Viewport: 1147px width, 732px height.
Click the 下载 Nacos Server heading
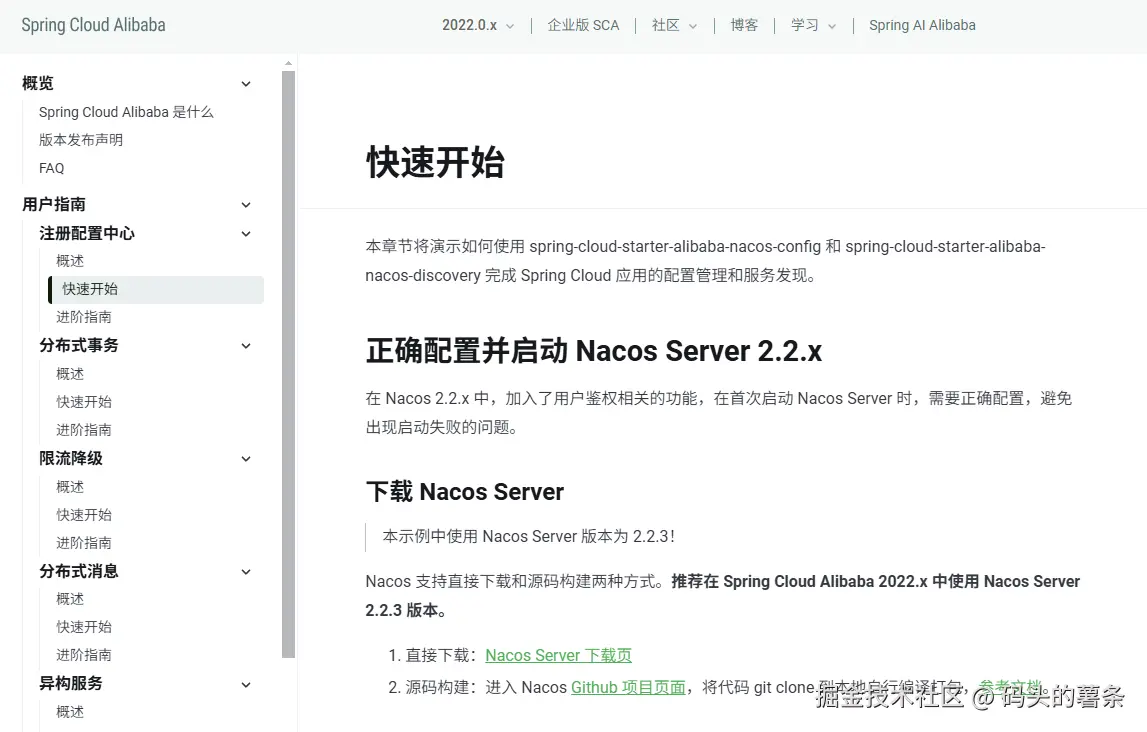(x=465, y=492)
